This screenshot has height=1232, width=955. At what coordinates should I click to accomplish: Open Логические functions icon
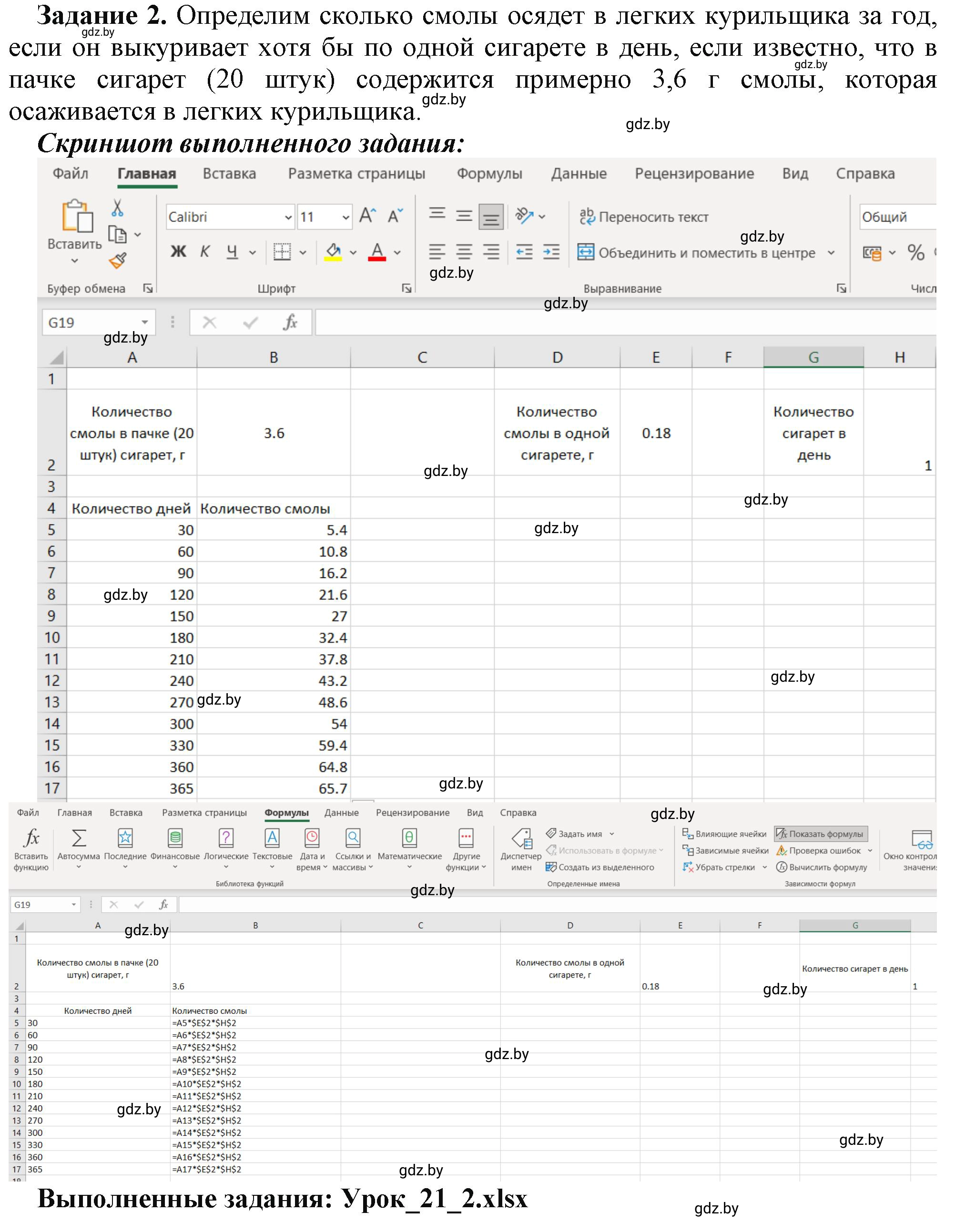coord(226,838)
